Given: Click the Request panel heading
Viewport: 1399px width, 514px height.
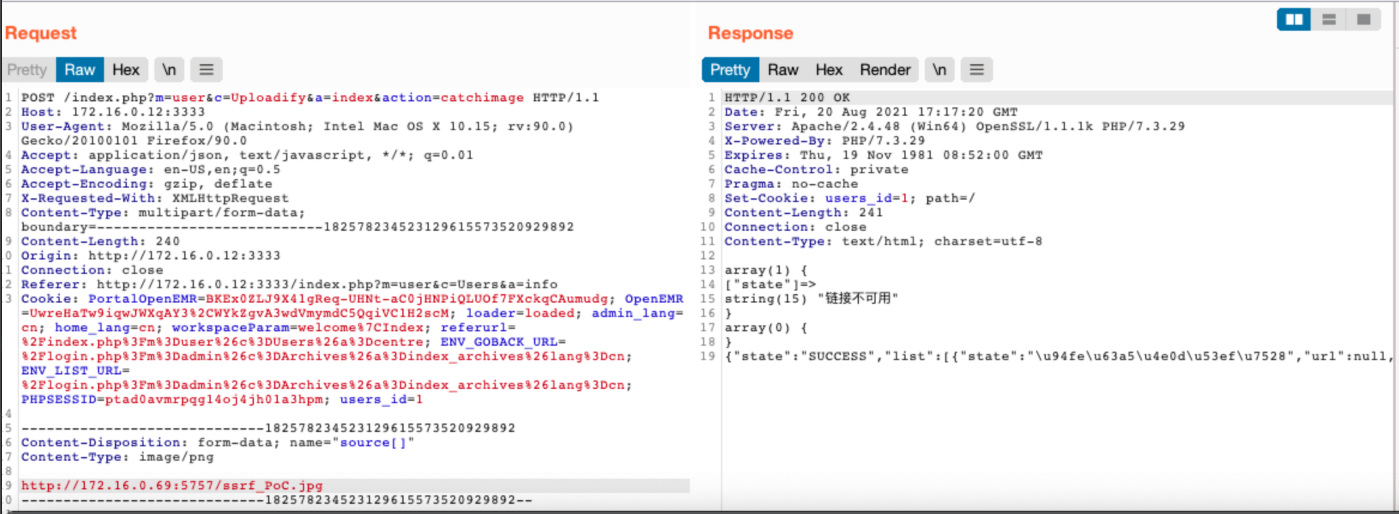Looking at the screenshot, I should pos(41,33).
